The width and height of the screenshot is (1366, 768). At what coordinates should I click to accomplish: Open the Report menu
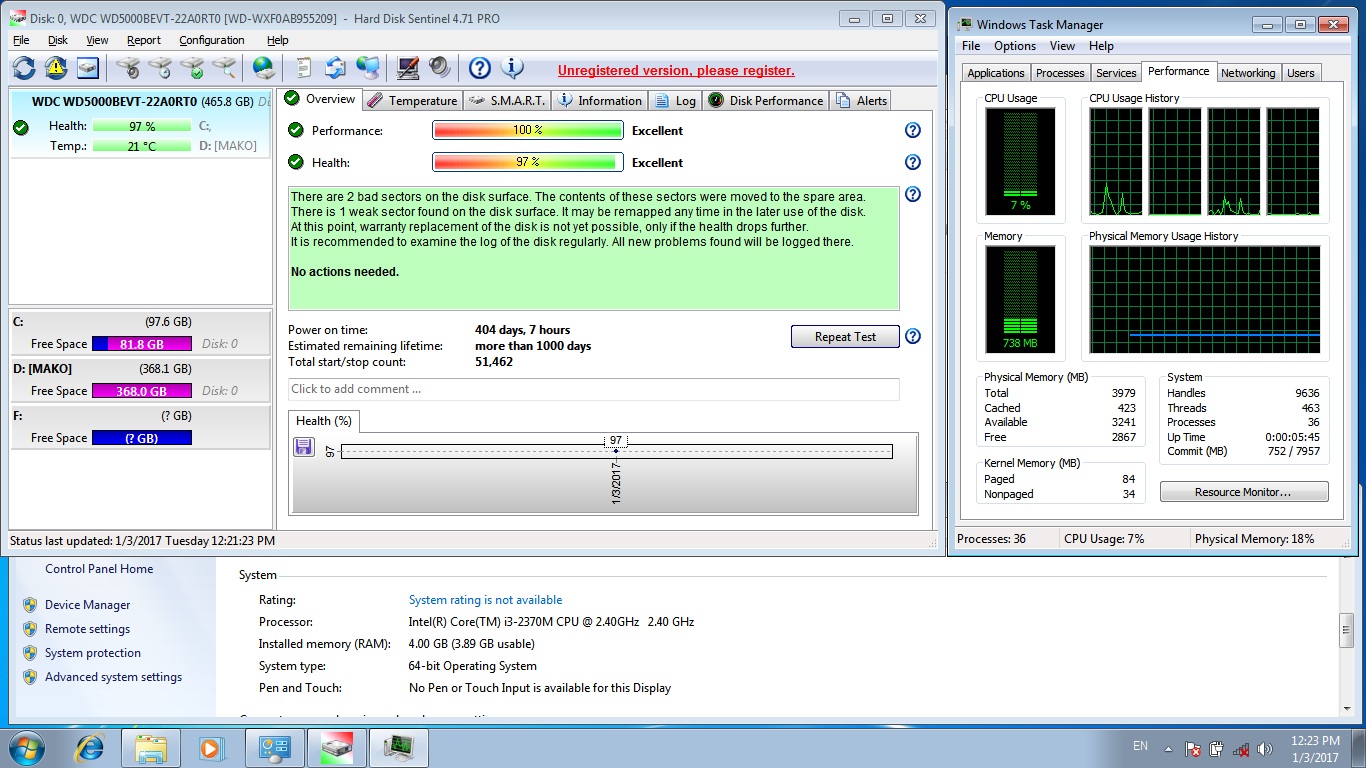[143, 40]
